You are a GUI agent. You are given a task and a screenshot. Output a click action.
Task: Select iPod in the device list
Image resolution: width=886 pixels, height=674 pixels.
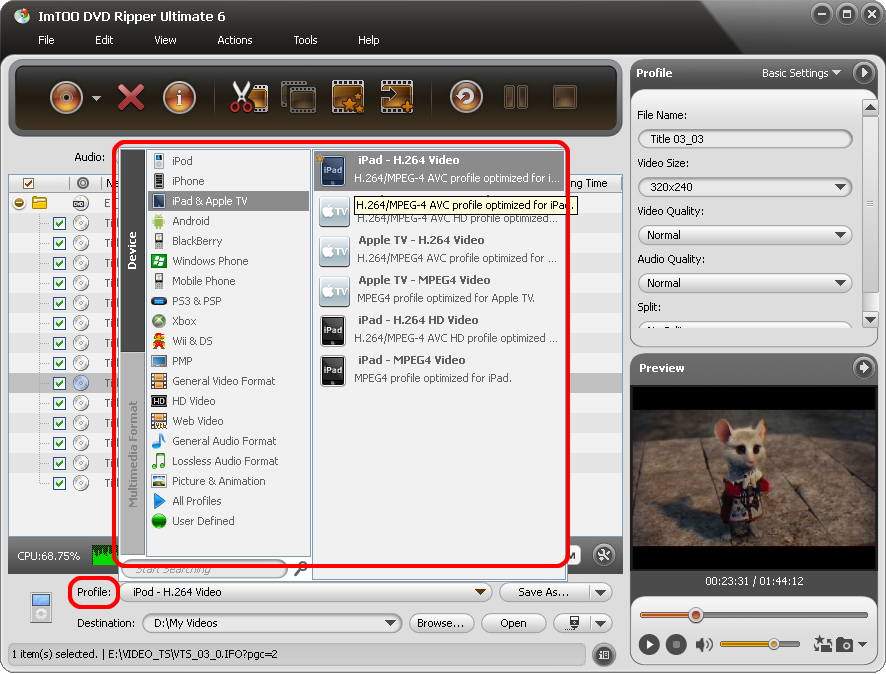pos(229,161)
